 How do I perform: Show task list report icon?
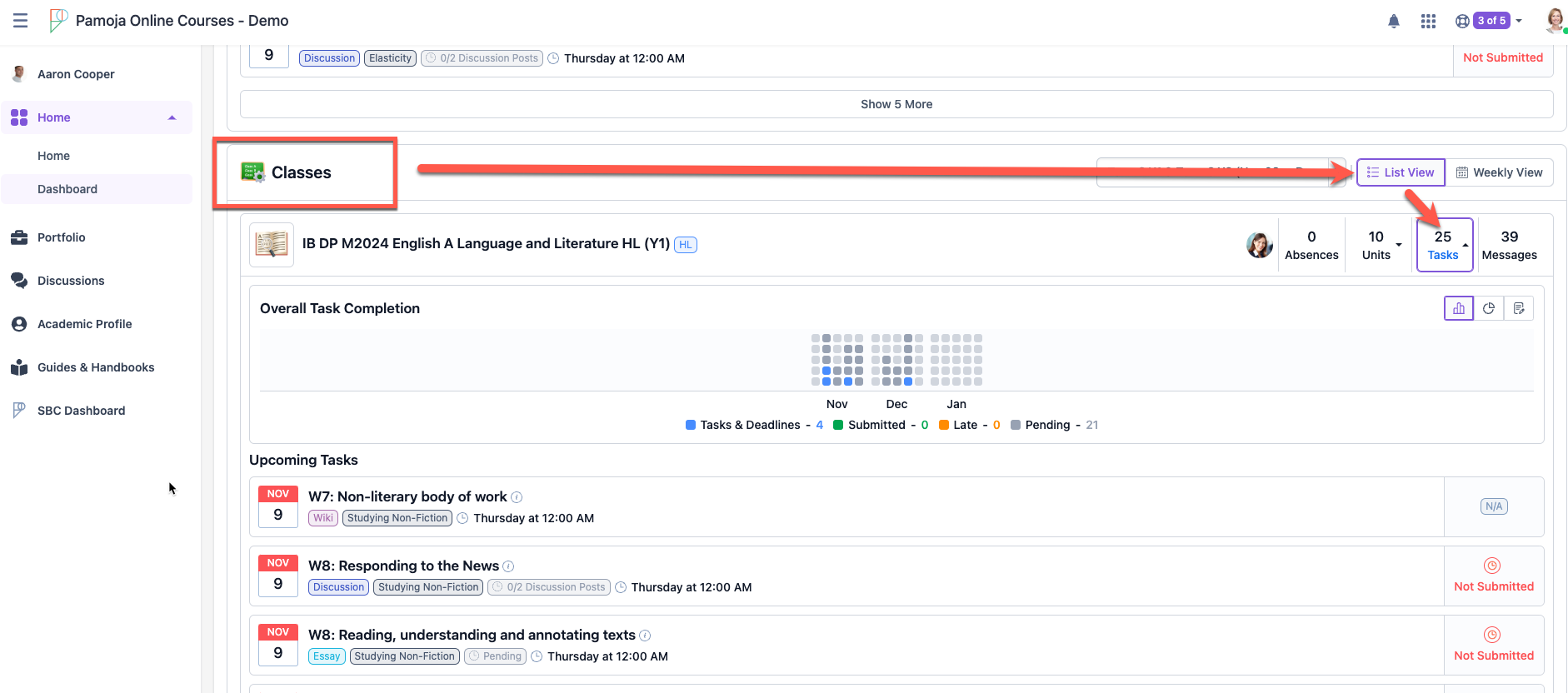tap(1519, 308)
